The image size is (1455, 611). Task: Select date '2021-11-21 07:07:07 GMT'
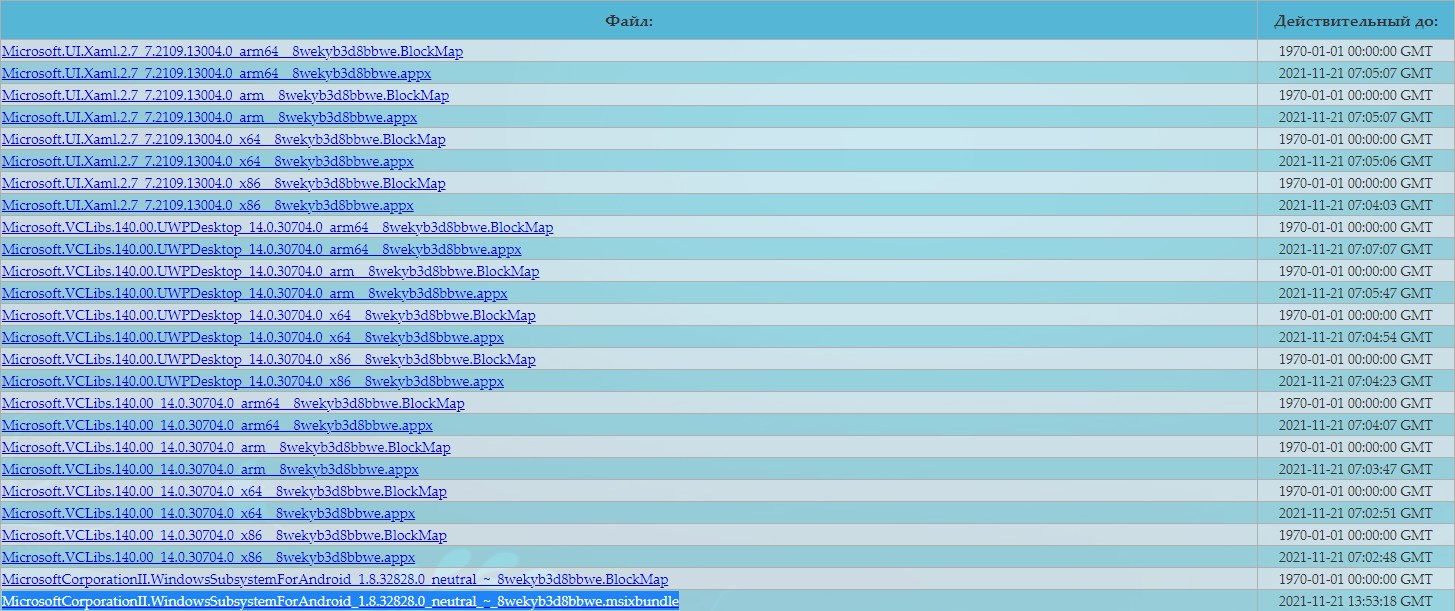click(1356, 249)
